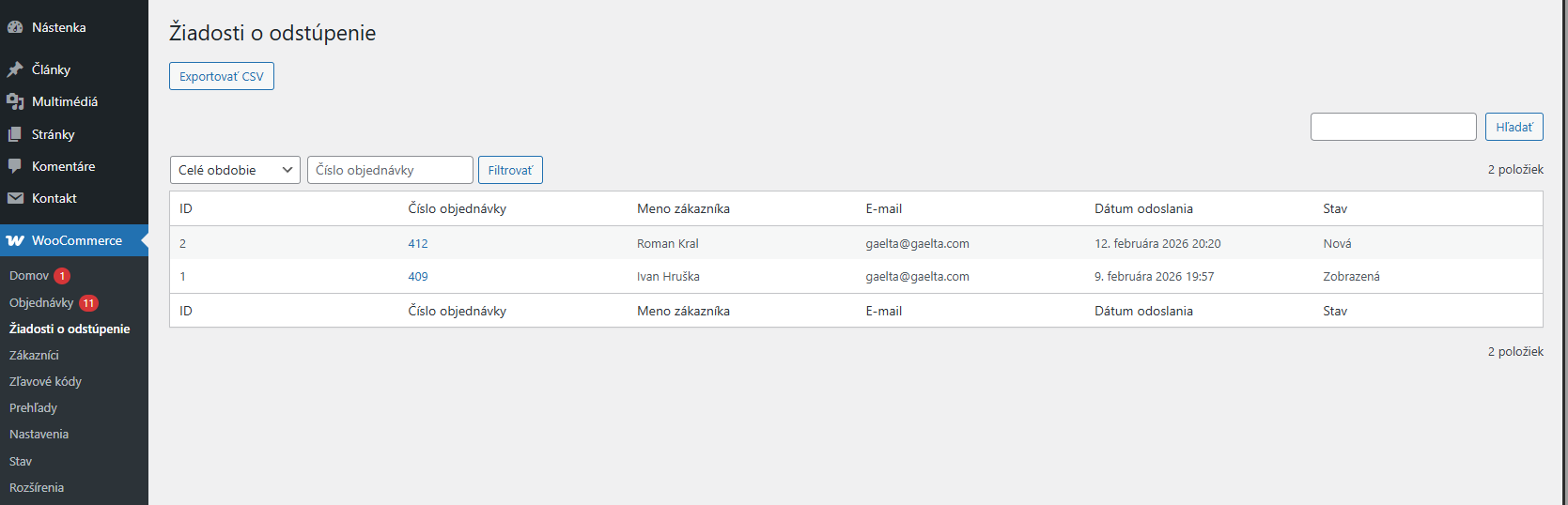
Task: Open Zákazníci submenu item
Action: (34, 356)
